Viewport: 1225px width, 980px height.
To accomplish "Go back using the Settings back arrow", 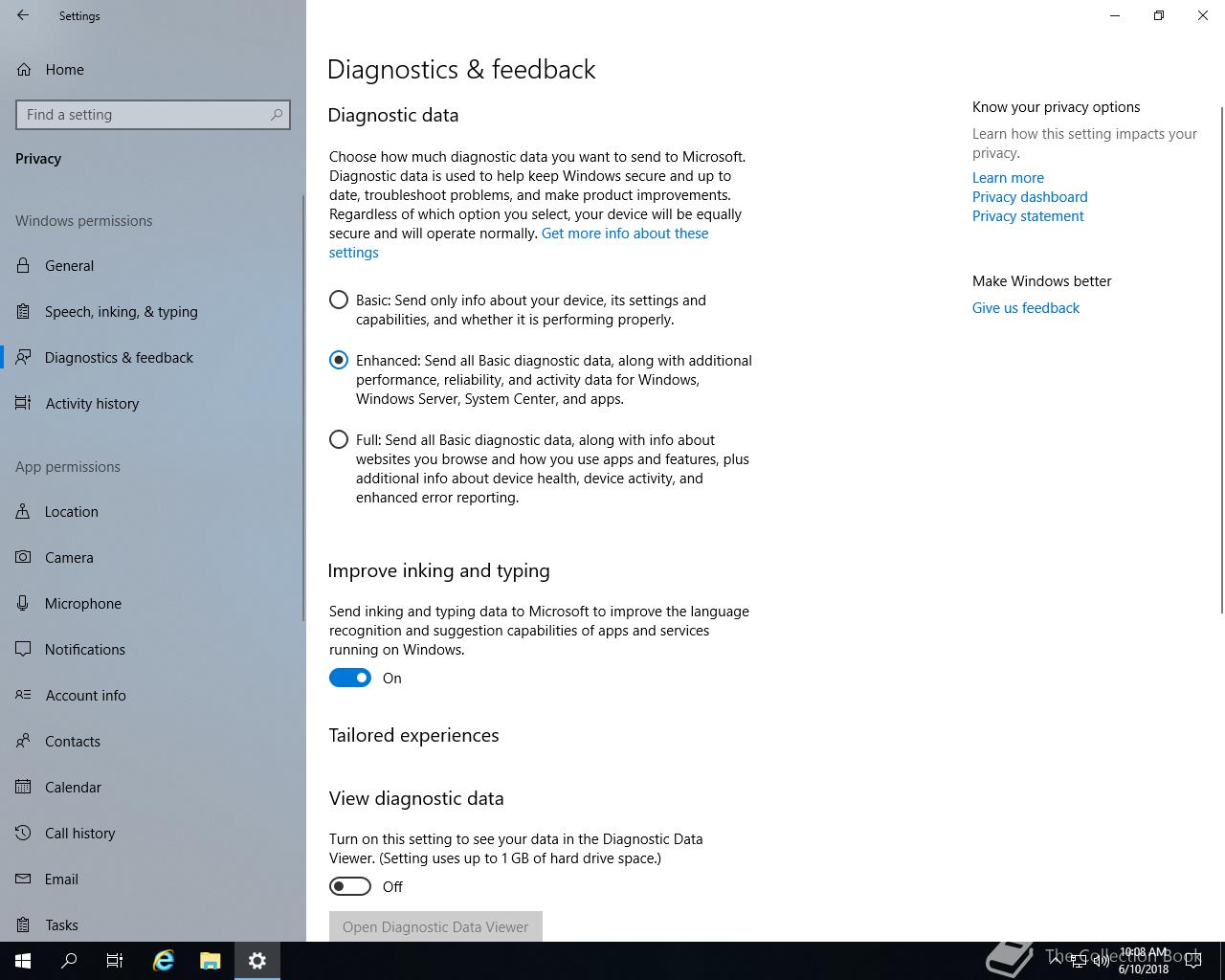I will coord(23,15).
